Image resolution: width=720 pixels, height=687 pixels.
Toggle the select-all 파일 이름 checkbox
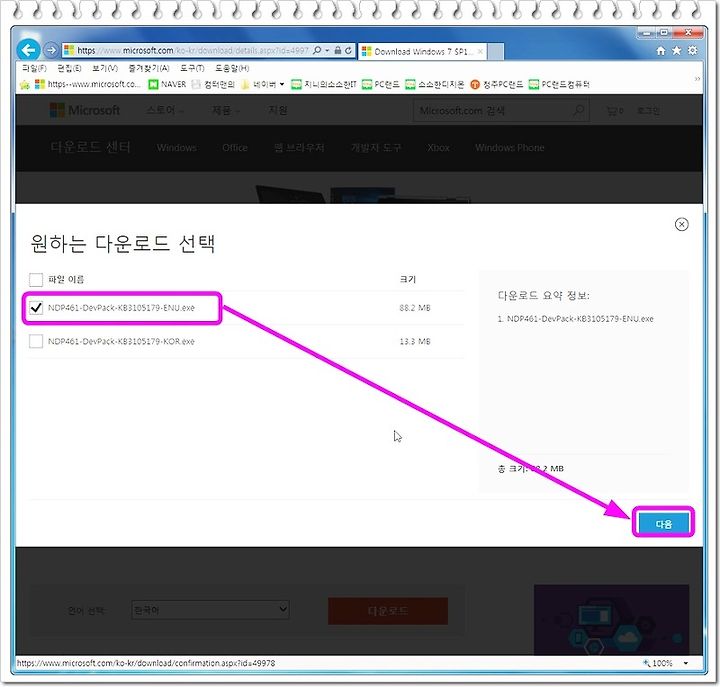tap(36, 279)
